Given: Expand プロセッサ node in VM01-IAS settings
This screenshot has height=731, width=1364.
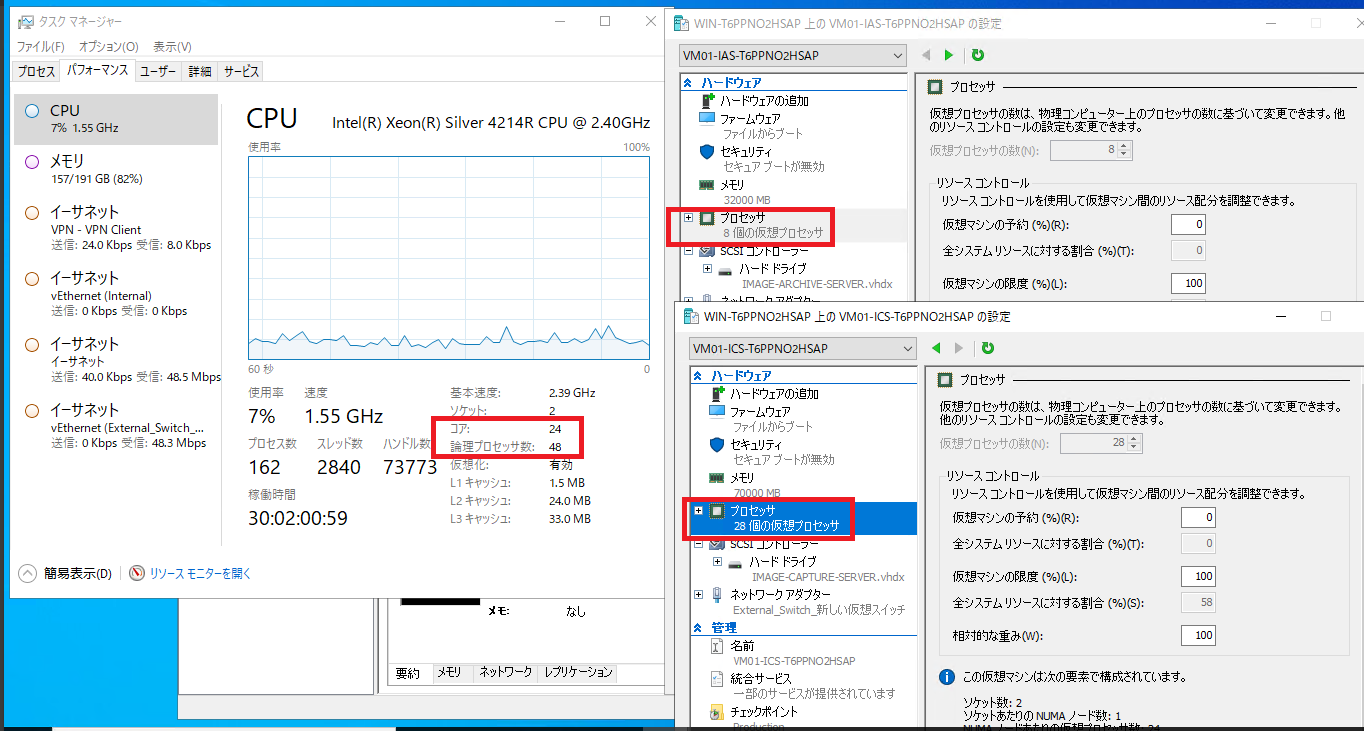Looking at the screenshot, I should click(688, 217).
